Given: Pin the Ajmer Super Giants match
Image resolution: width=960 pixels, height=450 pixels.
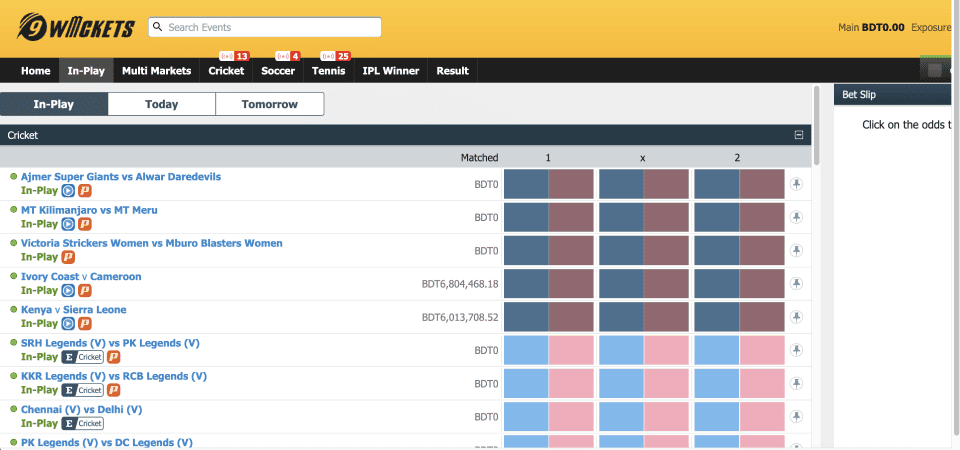Looking at the screenshot, I should [796, 184].
